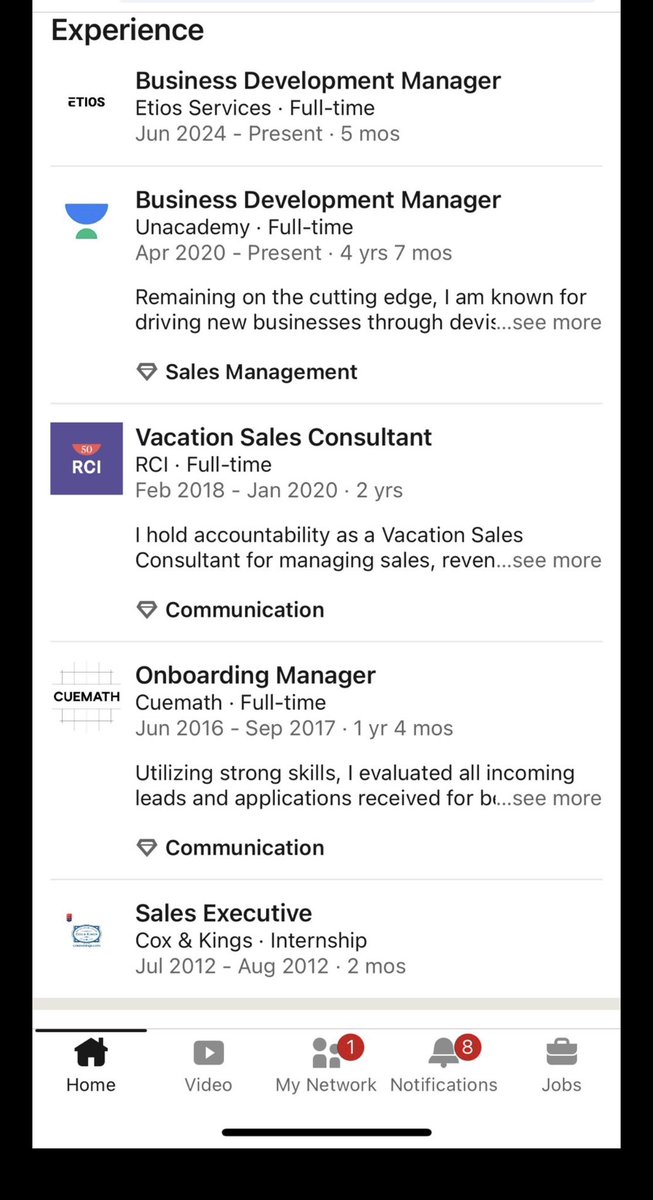Screen dimensions: 653x1200
Task: Open the Jobs briefcase icon
Action: [x=561, y=1052]
